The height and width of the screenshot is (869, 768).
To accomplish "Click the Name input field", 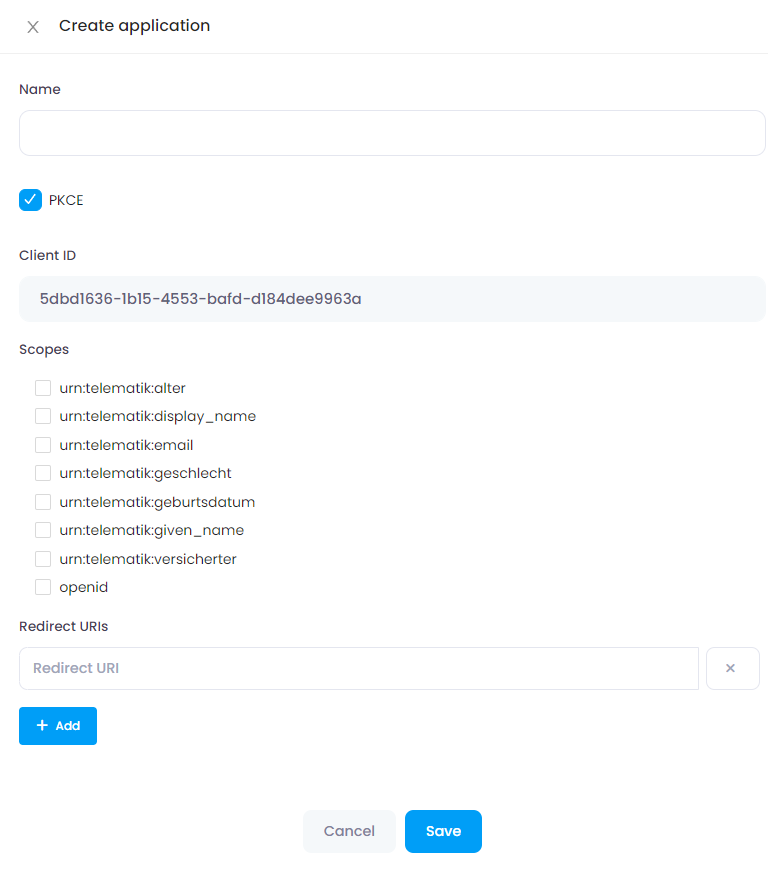I will [392, 133].
